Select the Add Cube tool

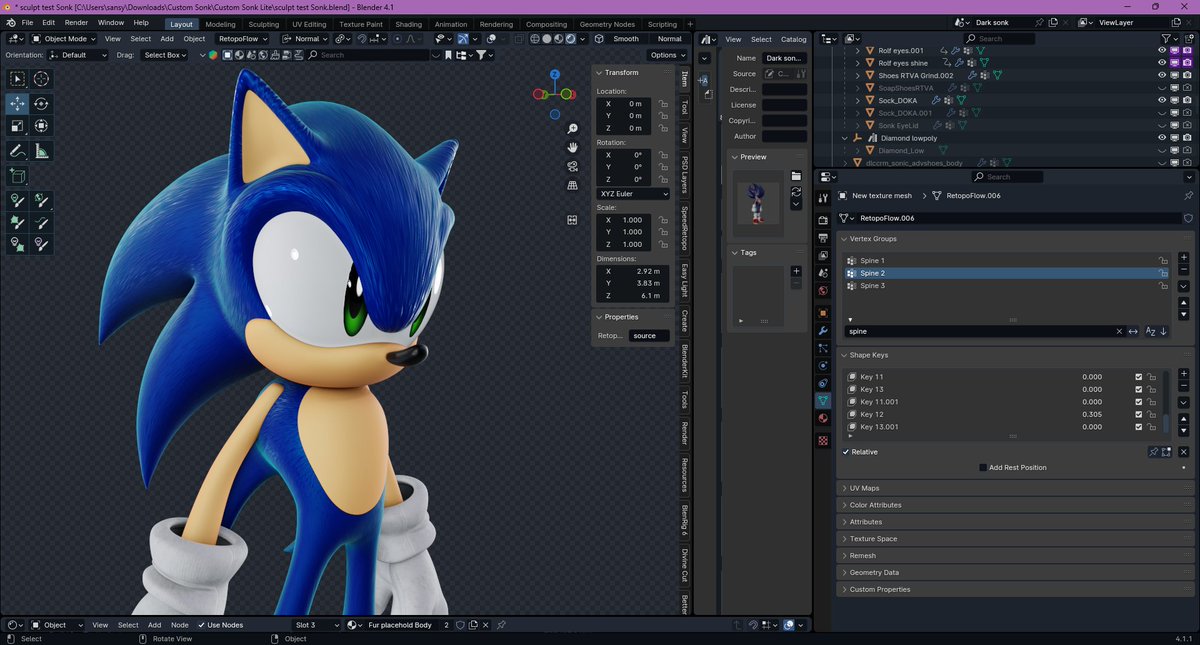tap(18, 176)
